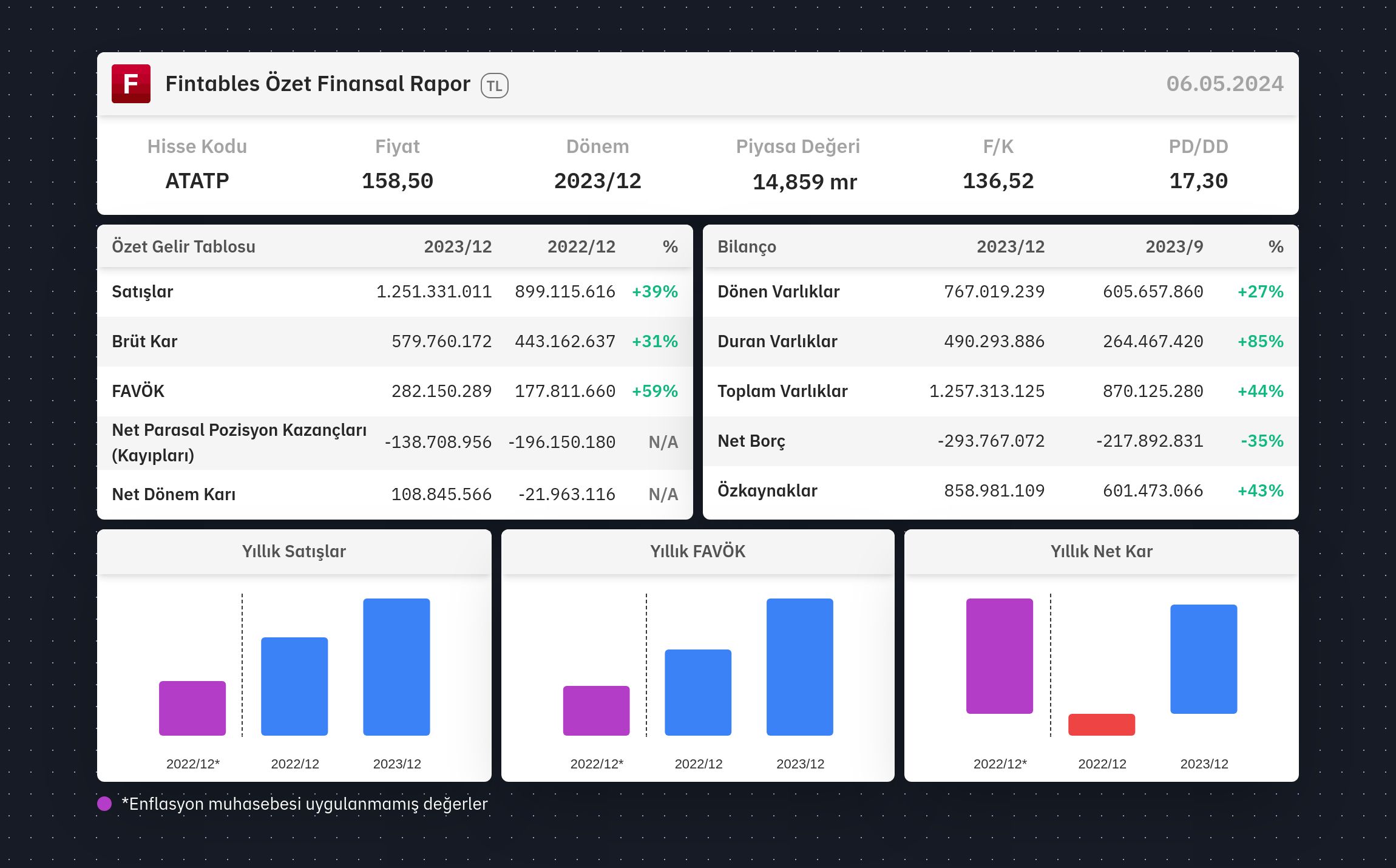Click the F/K ratio value 136,52
Screen dimensions: 1396x868
click(998, 181)
